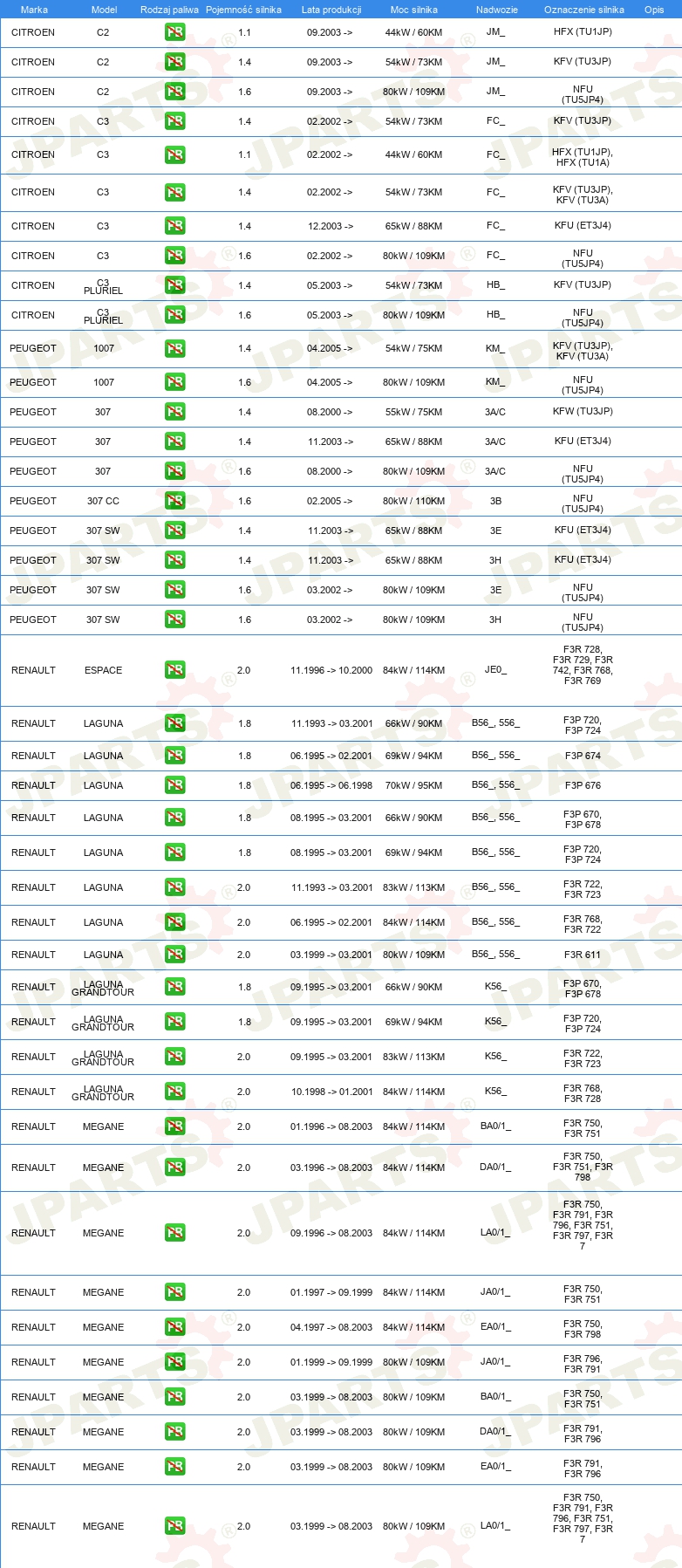Viewport: 682px width, 1568px height.
Task: Click the Lata produkcji column header
Action: click(x=331, y=10)
